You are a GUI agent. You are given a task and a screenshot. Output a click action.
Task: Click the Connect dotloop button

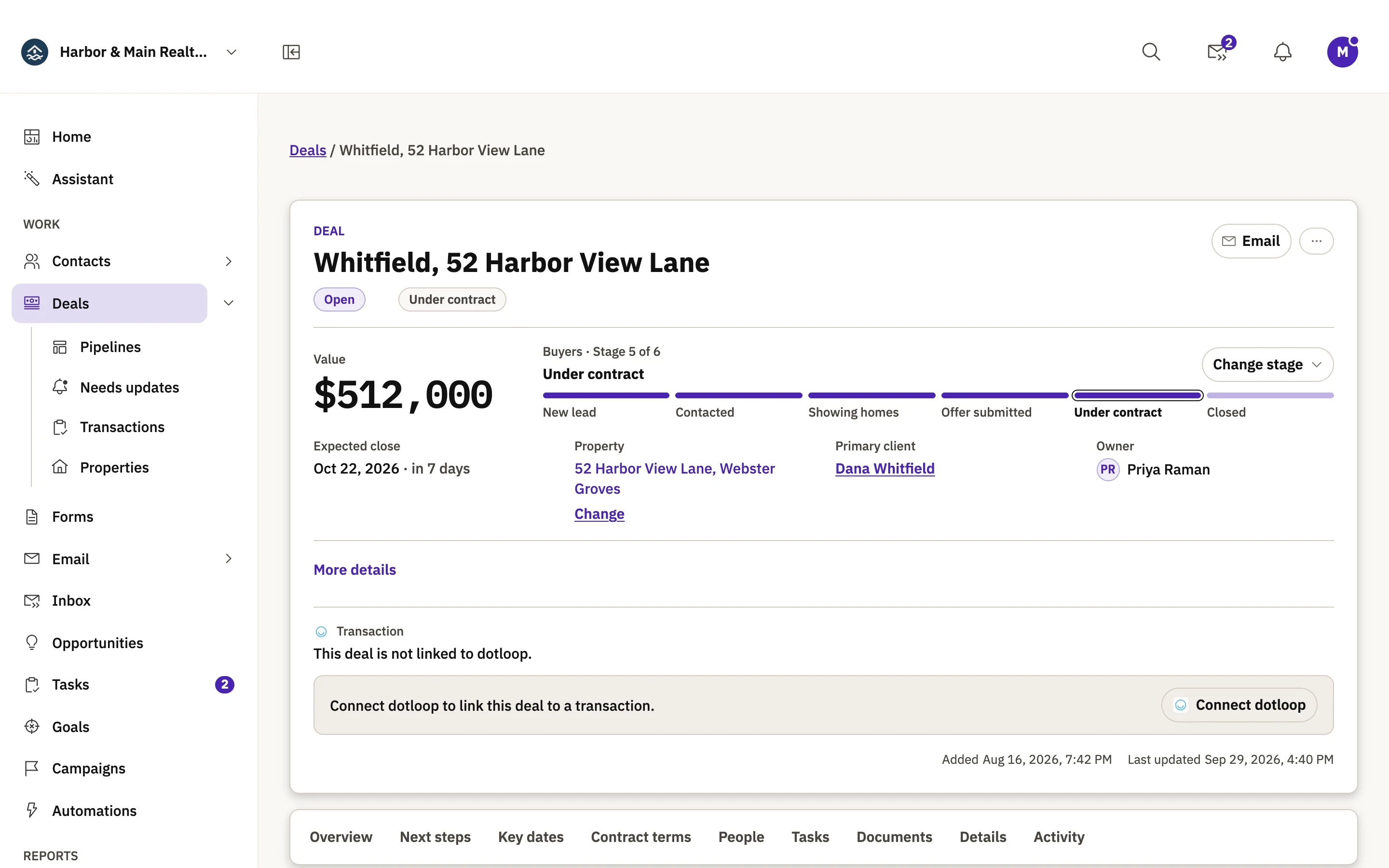click(1239, 705)
